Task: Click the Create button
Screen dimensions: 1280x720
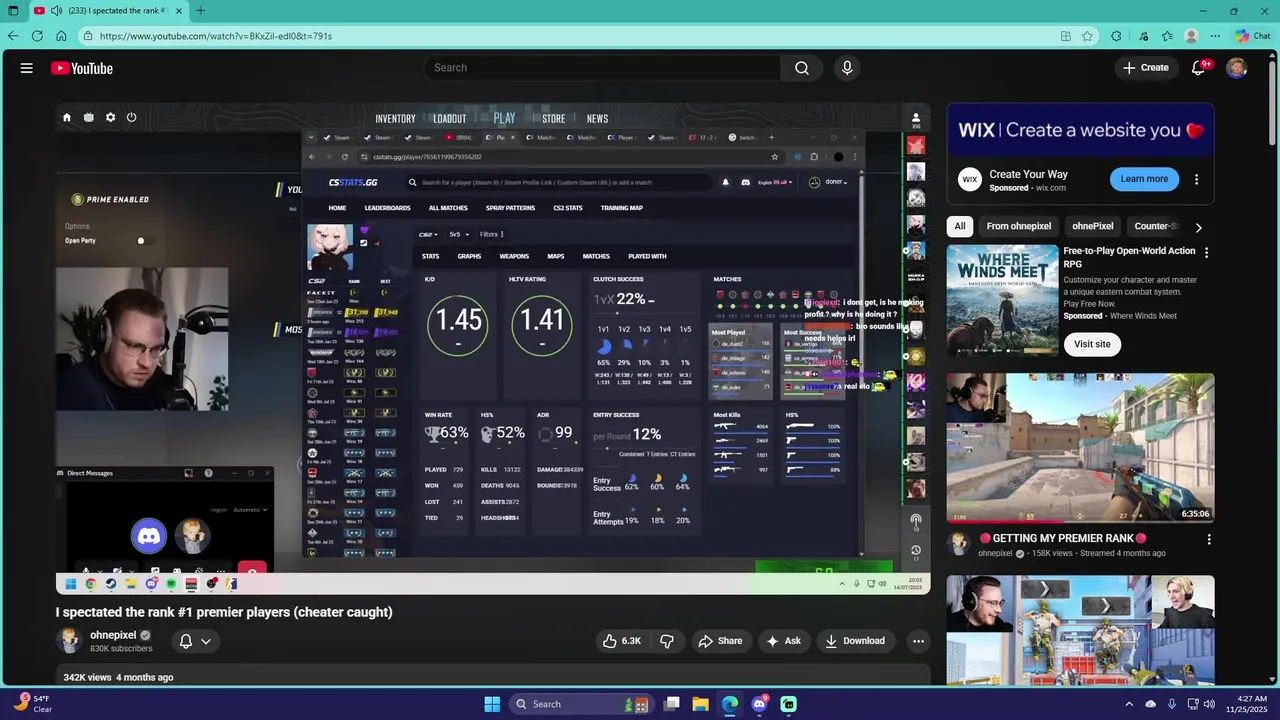Action: (1146, 68)
